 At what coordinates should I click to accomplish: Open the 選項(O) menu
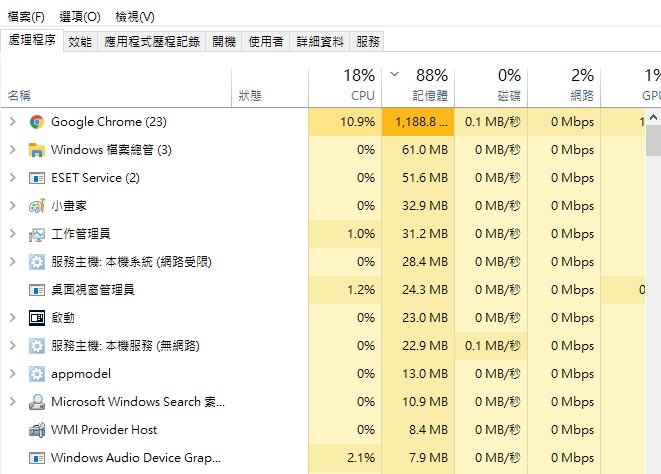click(x=80, y=17)
